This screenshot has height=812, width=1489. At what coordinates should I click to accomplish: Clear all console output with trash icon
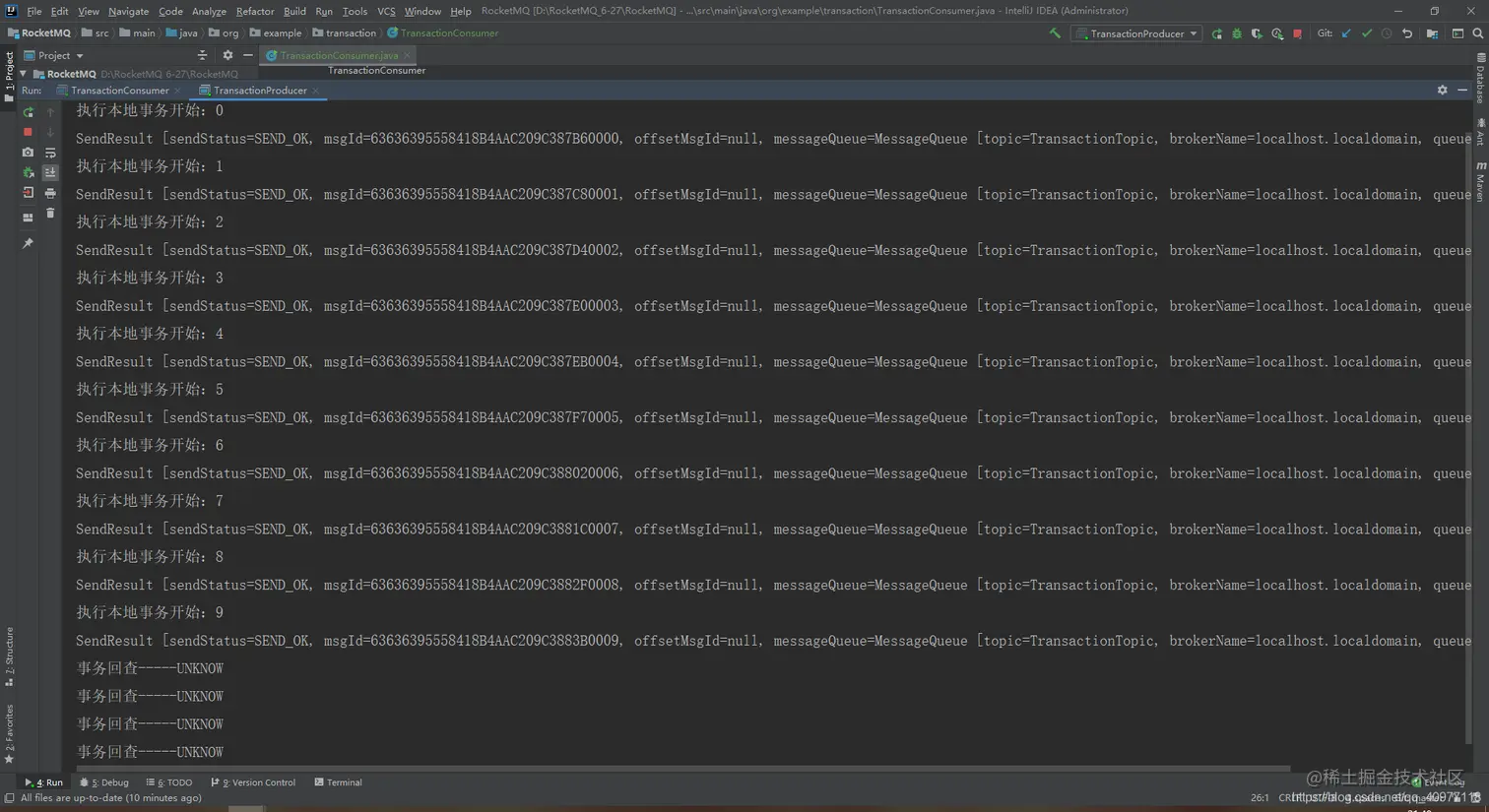tap(50, 213)
